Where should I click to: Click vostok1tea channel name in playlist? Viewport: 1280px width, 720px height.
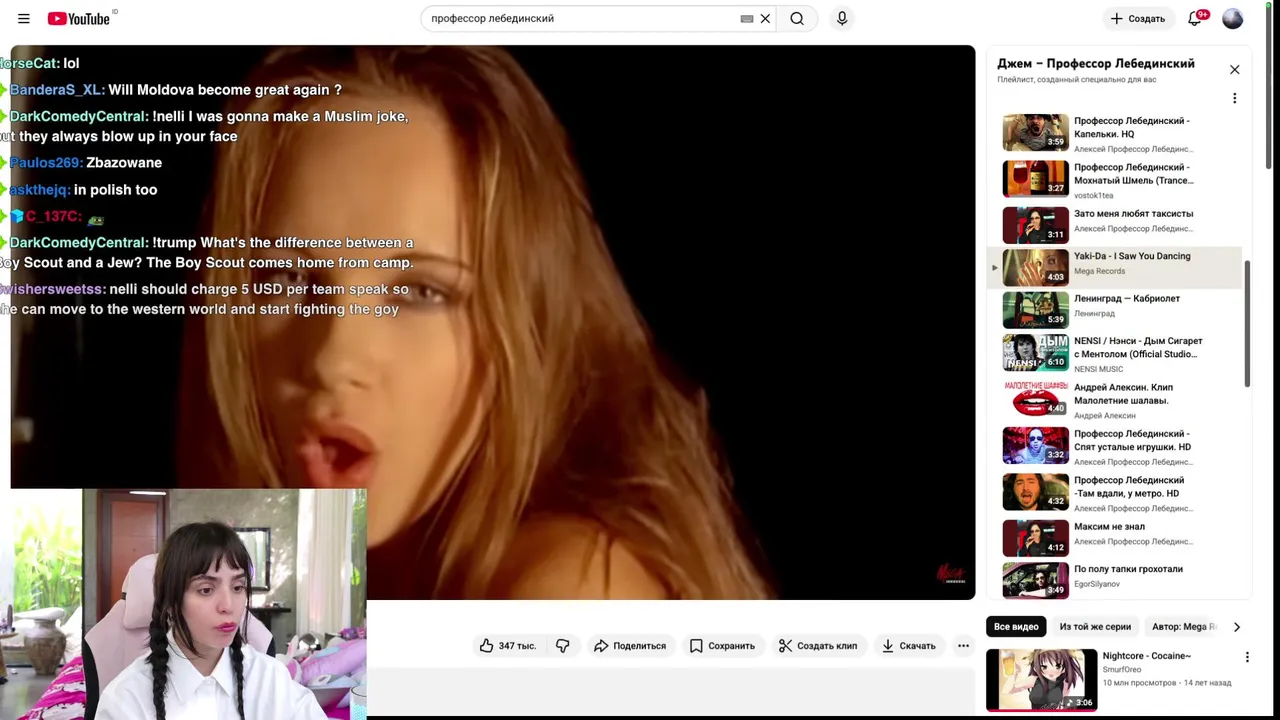click(1093, 196)
